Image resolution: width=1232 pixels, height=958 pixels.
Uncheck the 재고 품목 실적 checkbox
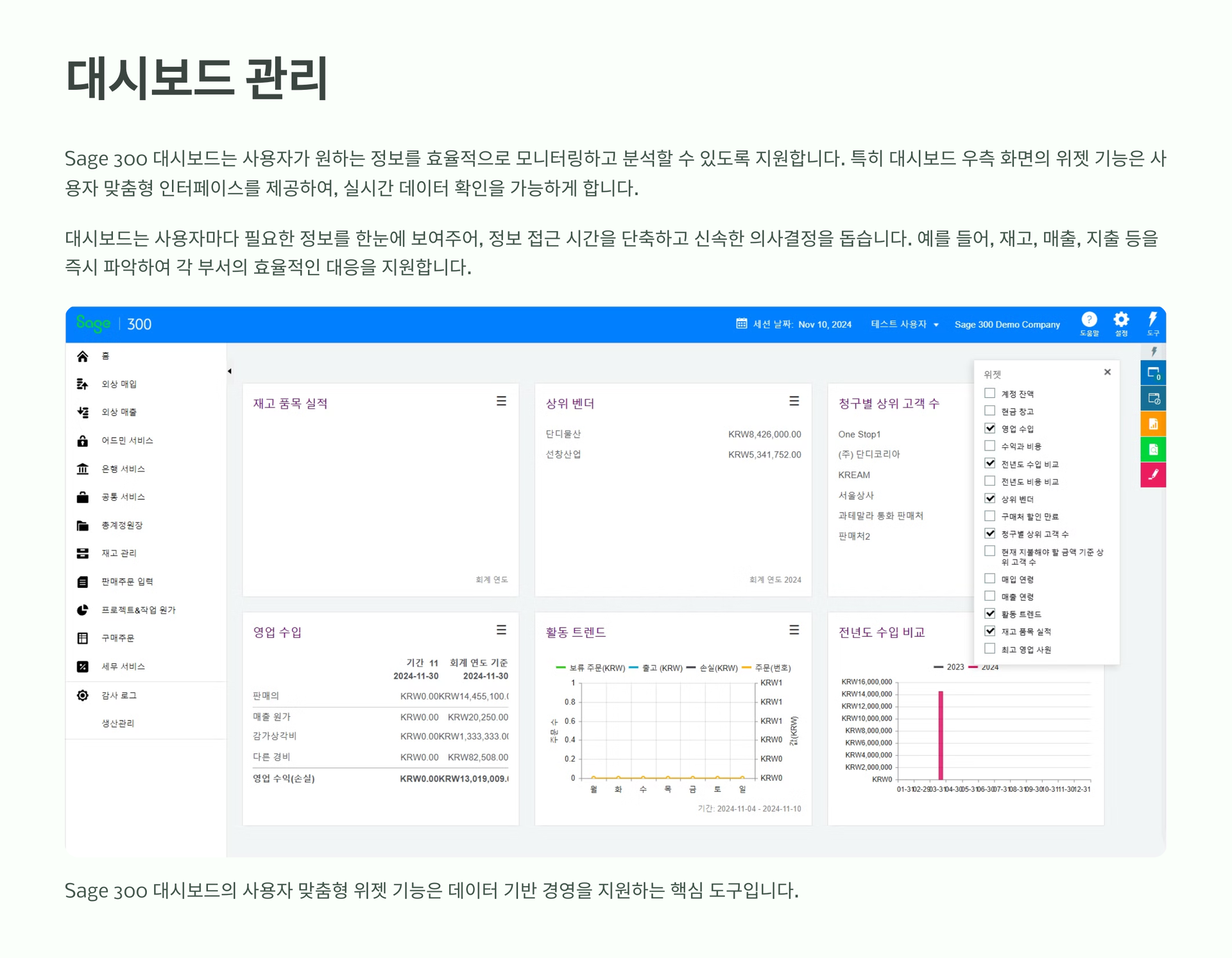[990, 631]
